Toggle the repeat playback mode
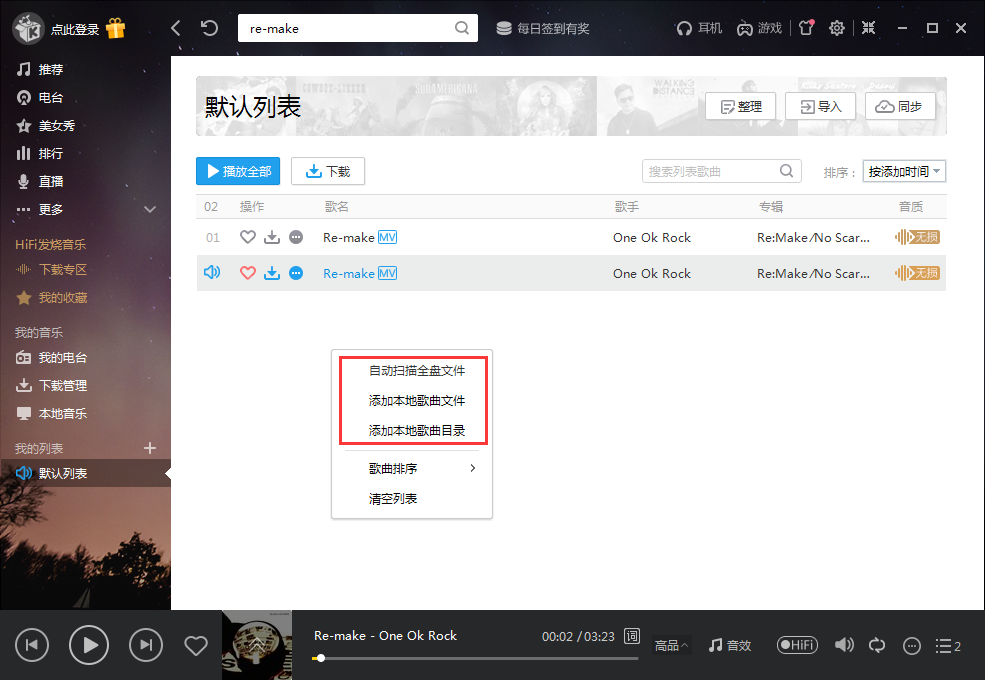Image resolution: width=985 pixels, height=680 pixels. (x=877, y=645)
